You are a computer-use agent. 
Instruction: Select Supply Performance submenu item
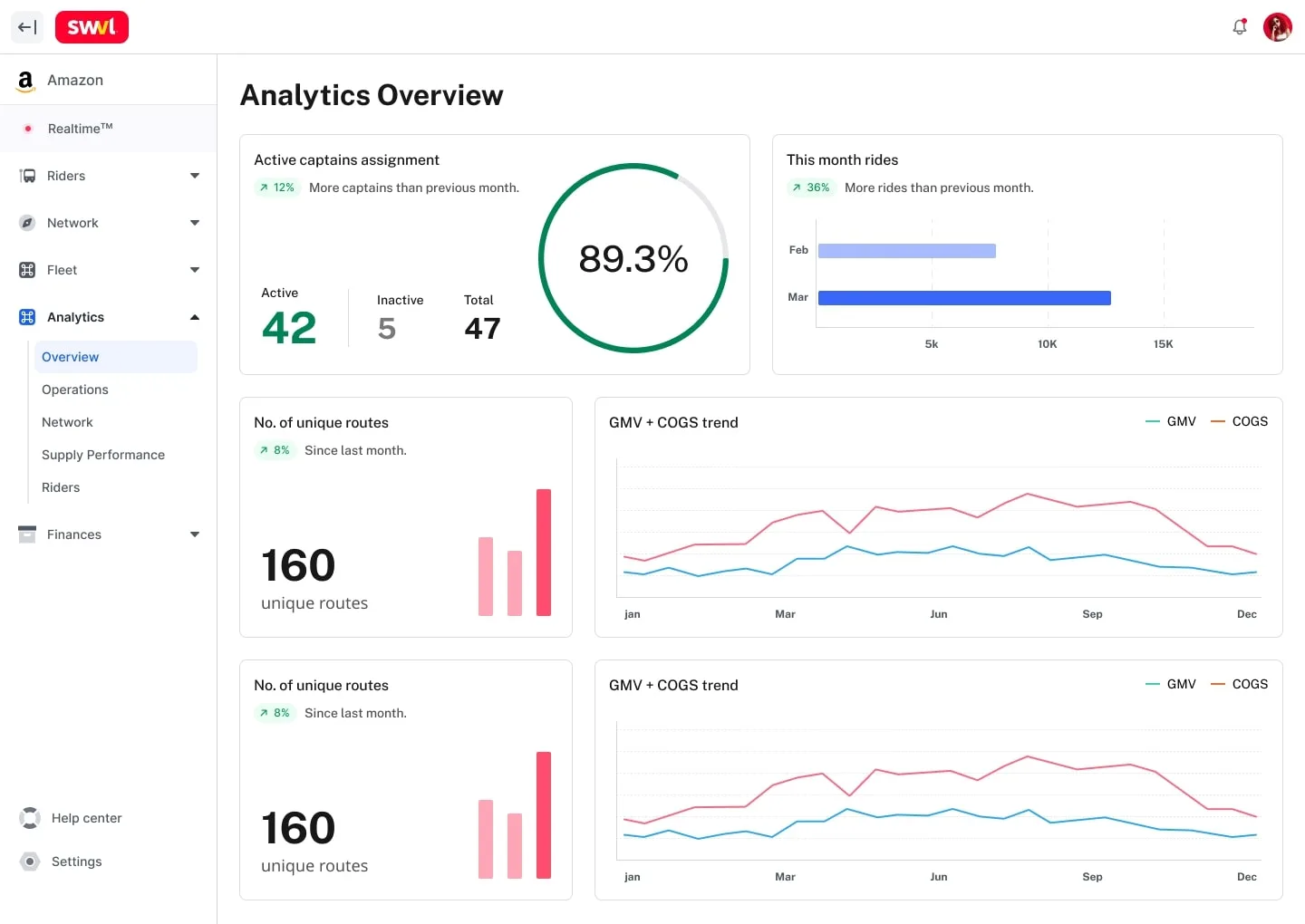pyautogui.click(x=103, y=455)
